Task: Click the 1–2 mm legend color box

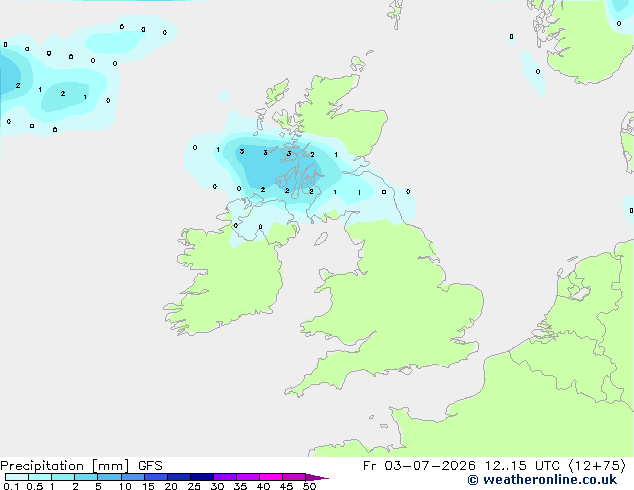Action: click(x=63, y=477)
